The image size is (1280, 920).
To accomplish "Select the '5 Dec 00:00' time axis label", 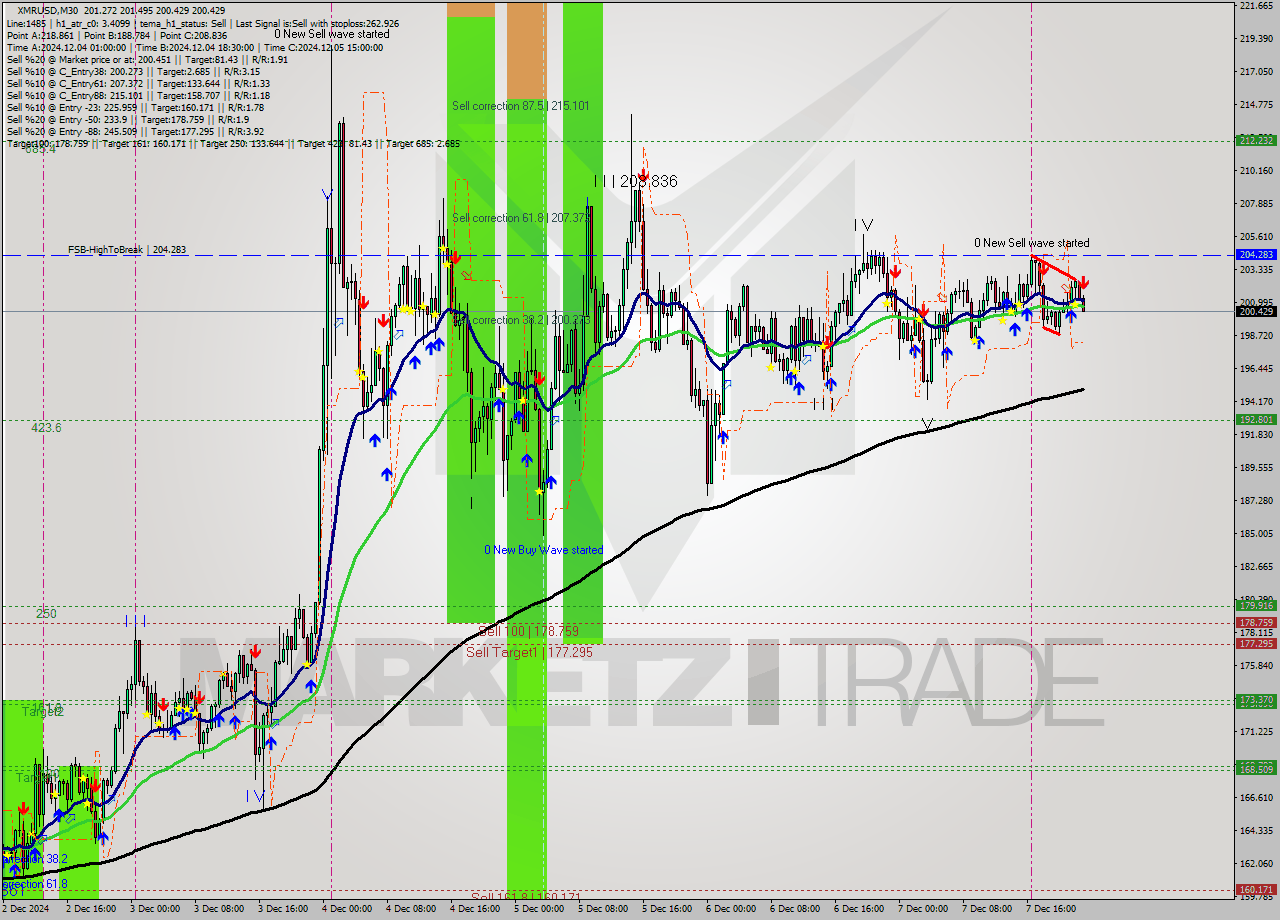I will 540,909.
